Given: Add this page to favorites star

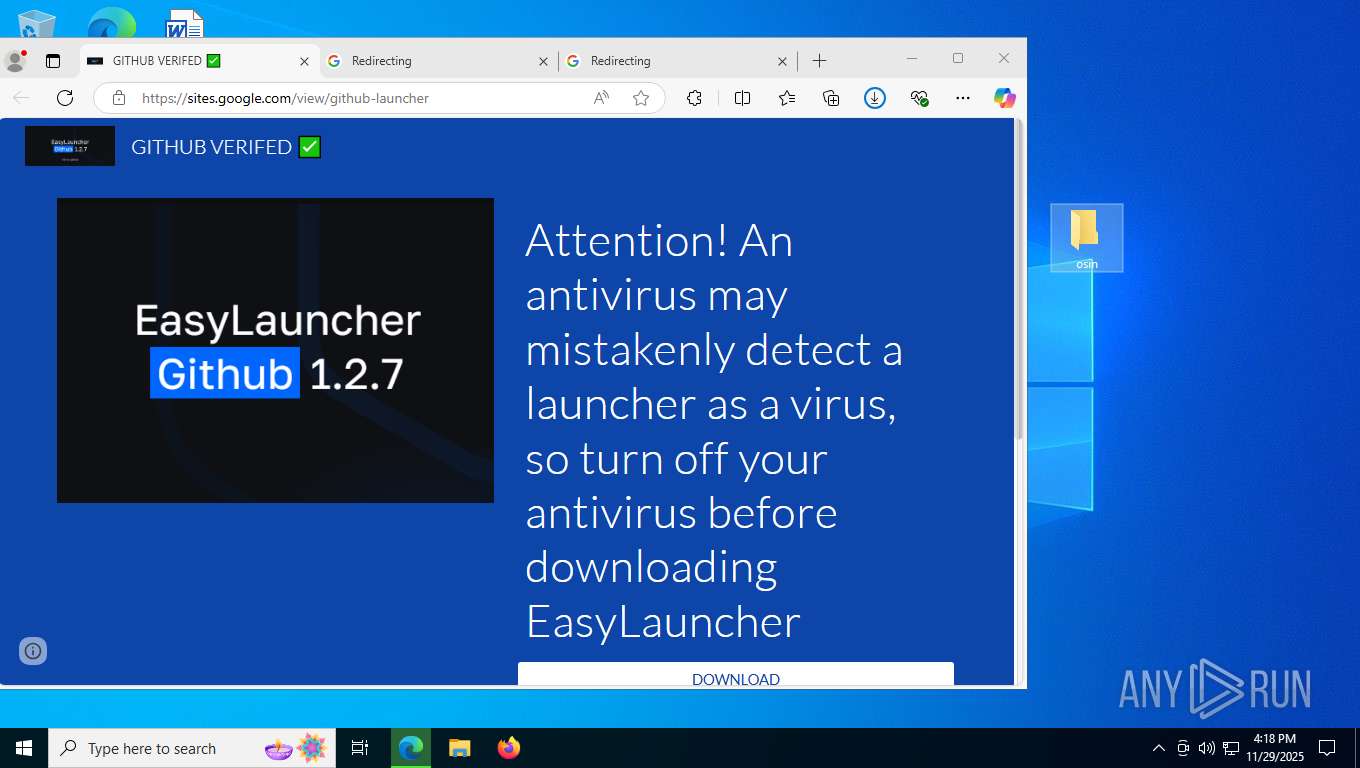Looking at the screenshot, I should coord(641,98).
